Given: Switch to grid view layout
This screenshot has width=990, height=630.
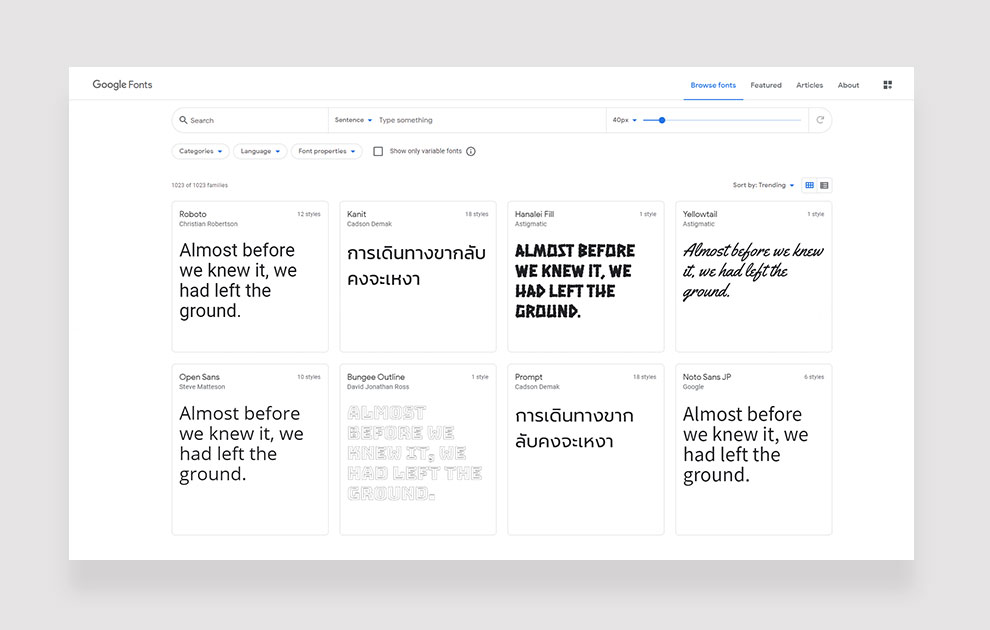Looking at the screenshot, I should tap(810, 185).
